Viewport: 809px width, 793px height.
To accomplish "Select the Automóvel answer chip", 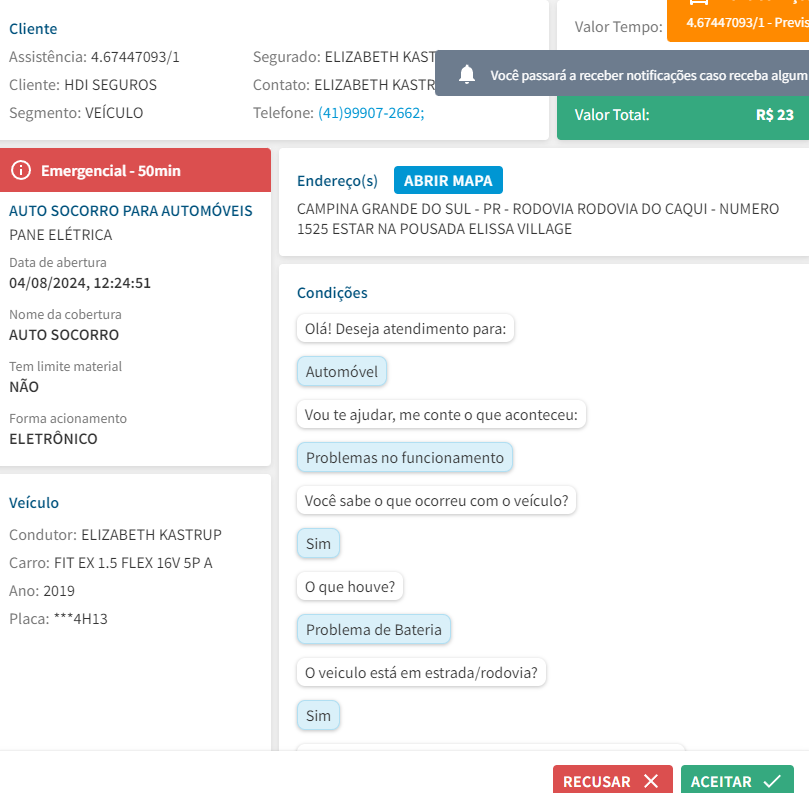I will [x=342, y=371].
